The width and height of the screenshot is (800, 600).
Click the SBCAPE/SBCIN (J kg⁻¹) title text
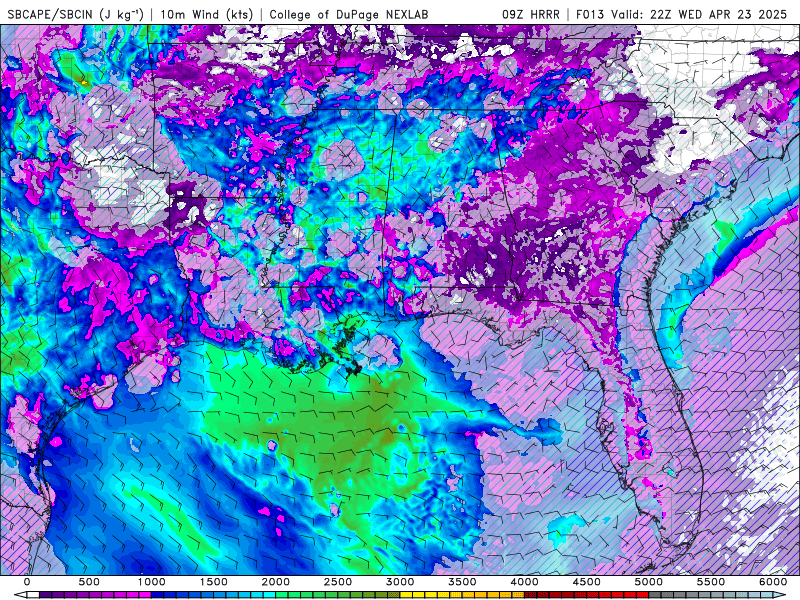point(76,15)
